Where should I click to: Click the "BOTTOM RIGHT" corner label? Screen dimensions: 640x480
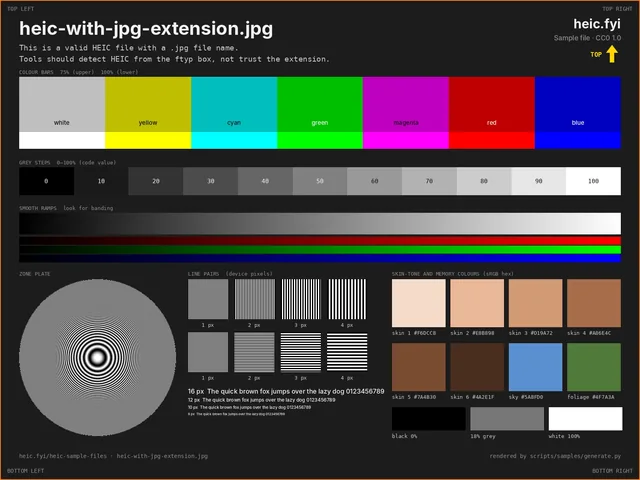click(612, 471)
